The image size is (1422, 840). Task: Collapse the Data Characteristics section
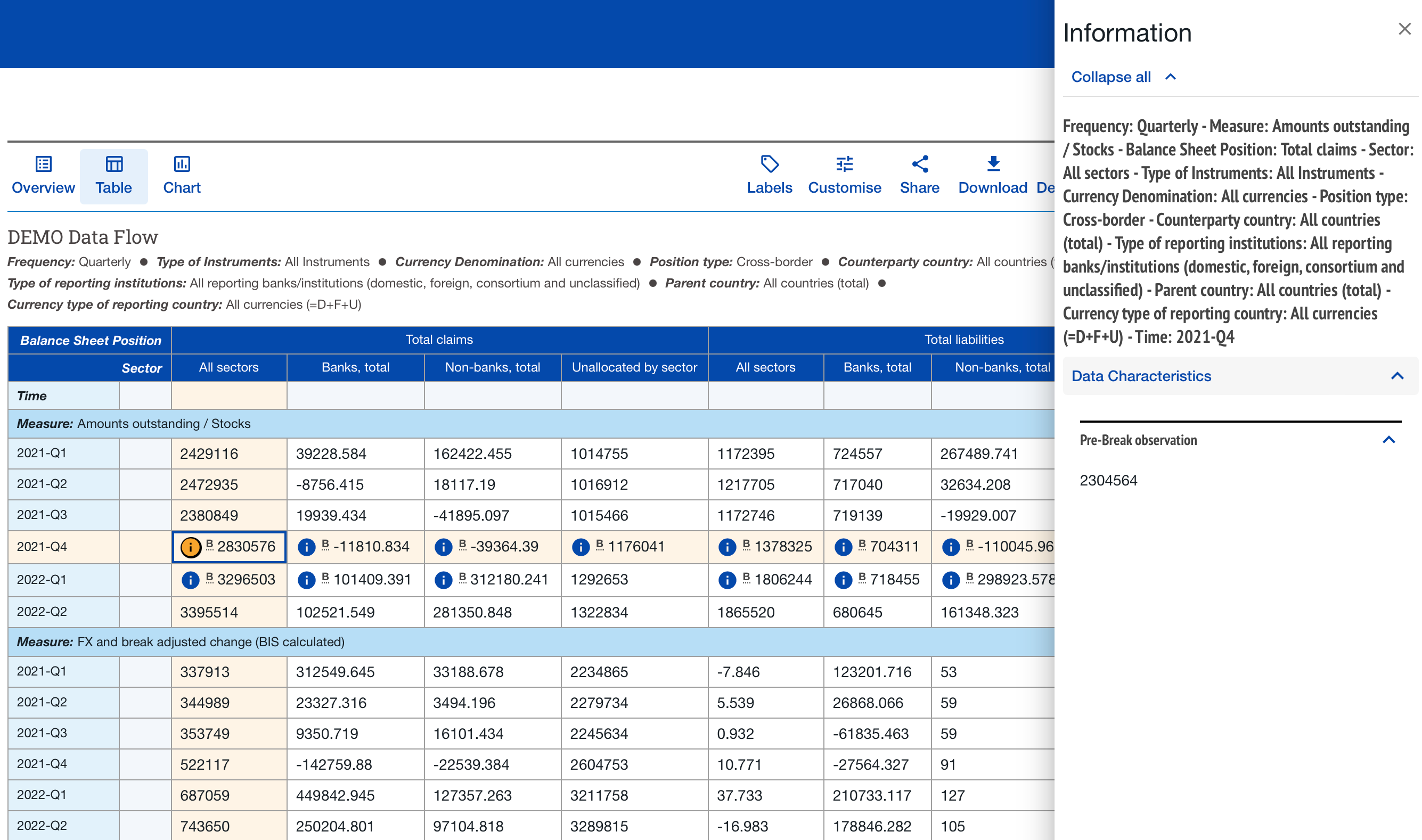point(1397,376)
